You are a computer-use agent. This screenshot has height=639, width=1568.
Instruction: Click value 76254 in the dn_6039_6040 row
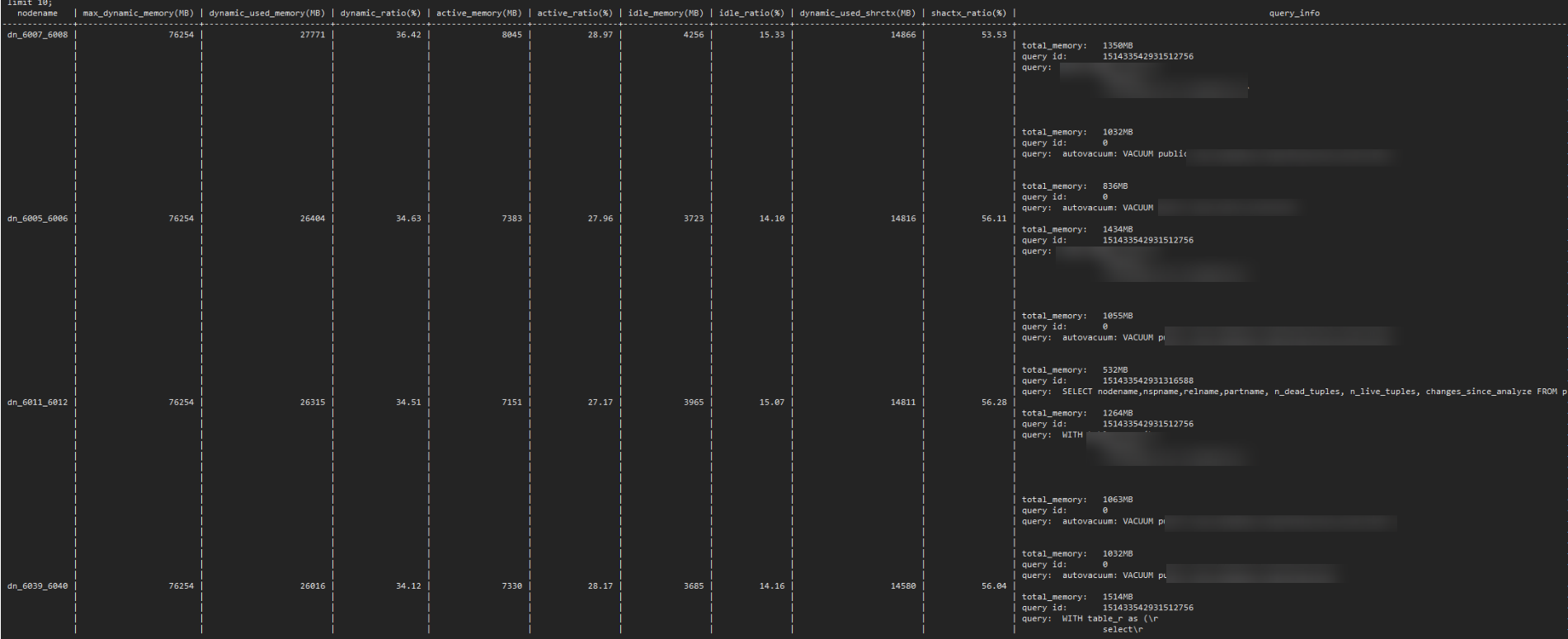[x=181, y=586]
